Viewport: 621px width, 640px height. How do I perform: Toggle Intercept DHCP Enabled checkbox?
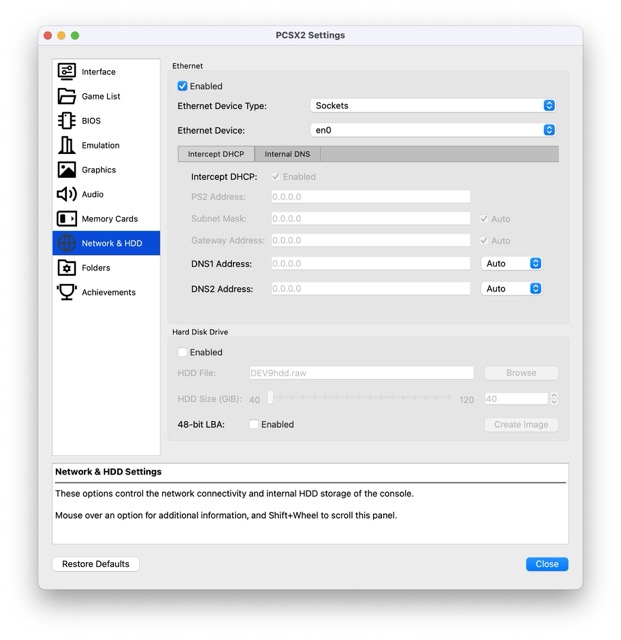(x=276, y=177)
